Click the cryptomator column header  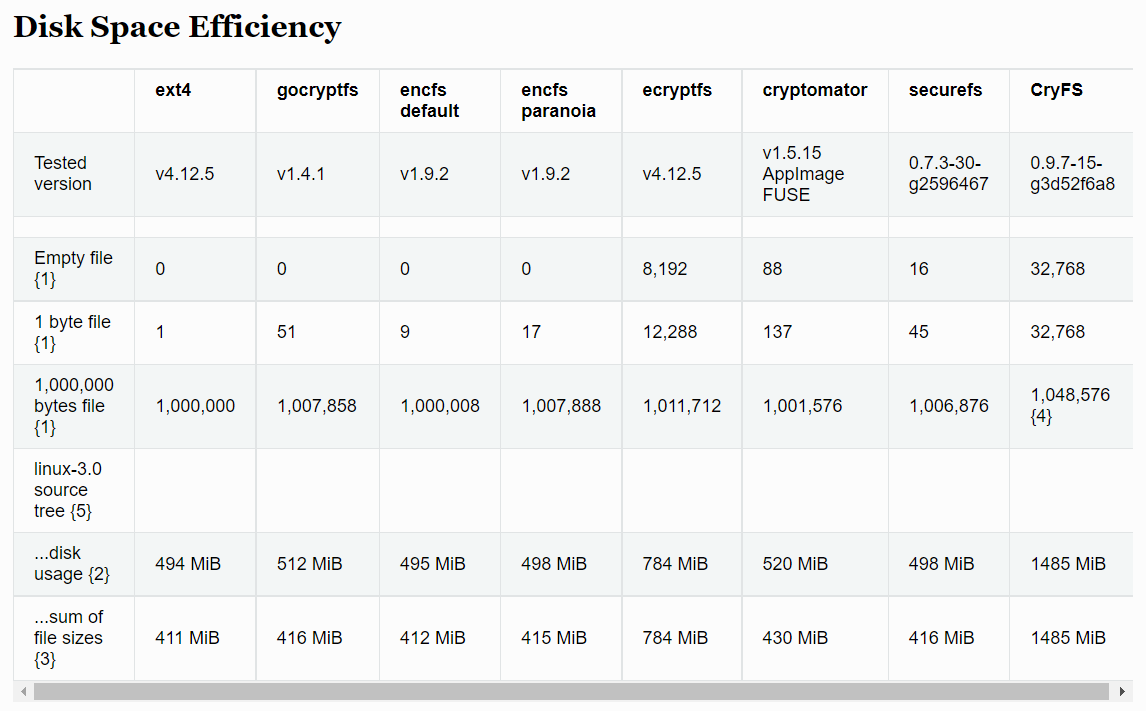[815, 90]
